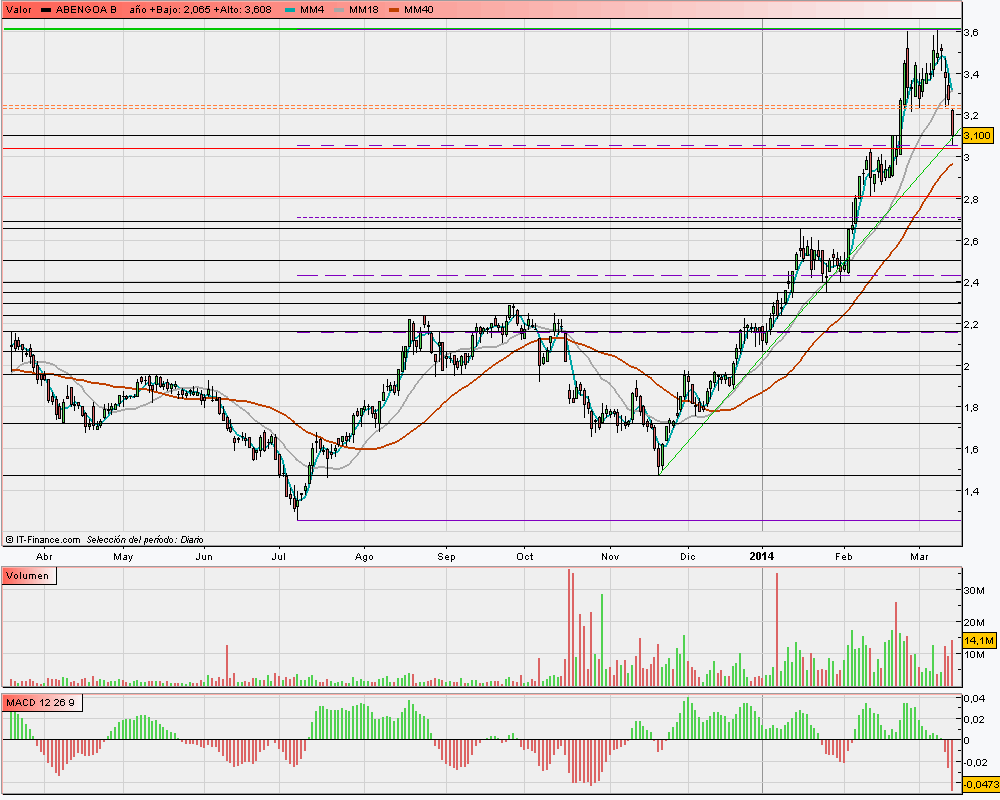
Task: Click the current price tag 3,100
Action: (x=977, y=135)
